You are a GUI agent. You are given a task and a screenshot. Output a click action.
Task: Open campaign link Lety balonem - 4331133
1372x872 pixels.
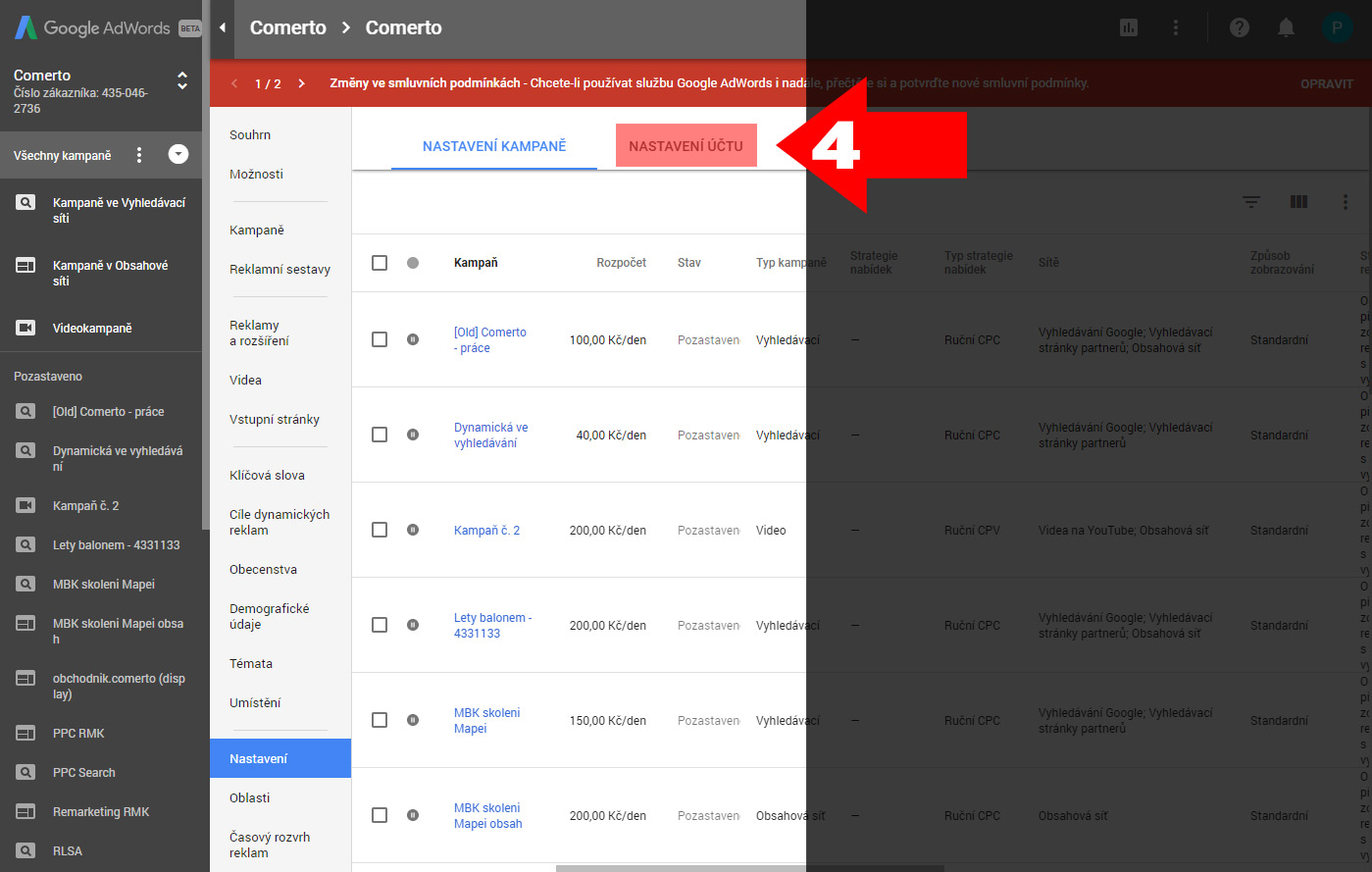point(492,626)
